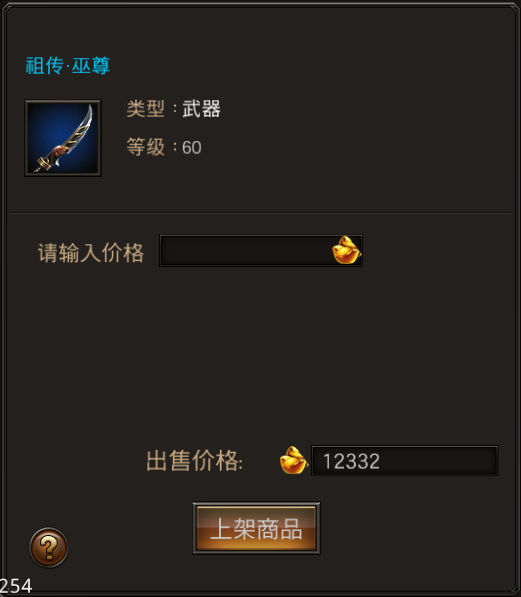Screen dimensions: 521x597
Task: Click the 上架商品 button
Action: pyautogui.click(x=256, y=528)
